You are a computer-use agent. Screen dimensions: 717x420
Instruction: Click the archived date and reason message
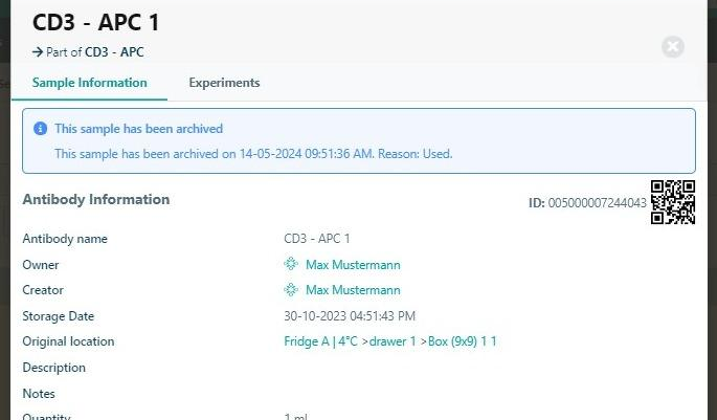[x=253, y=154]
